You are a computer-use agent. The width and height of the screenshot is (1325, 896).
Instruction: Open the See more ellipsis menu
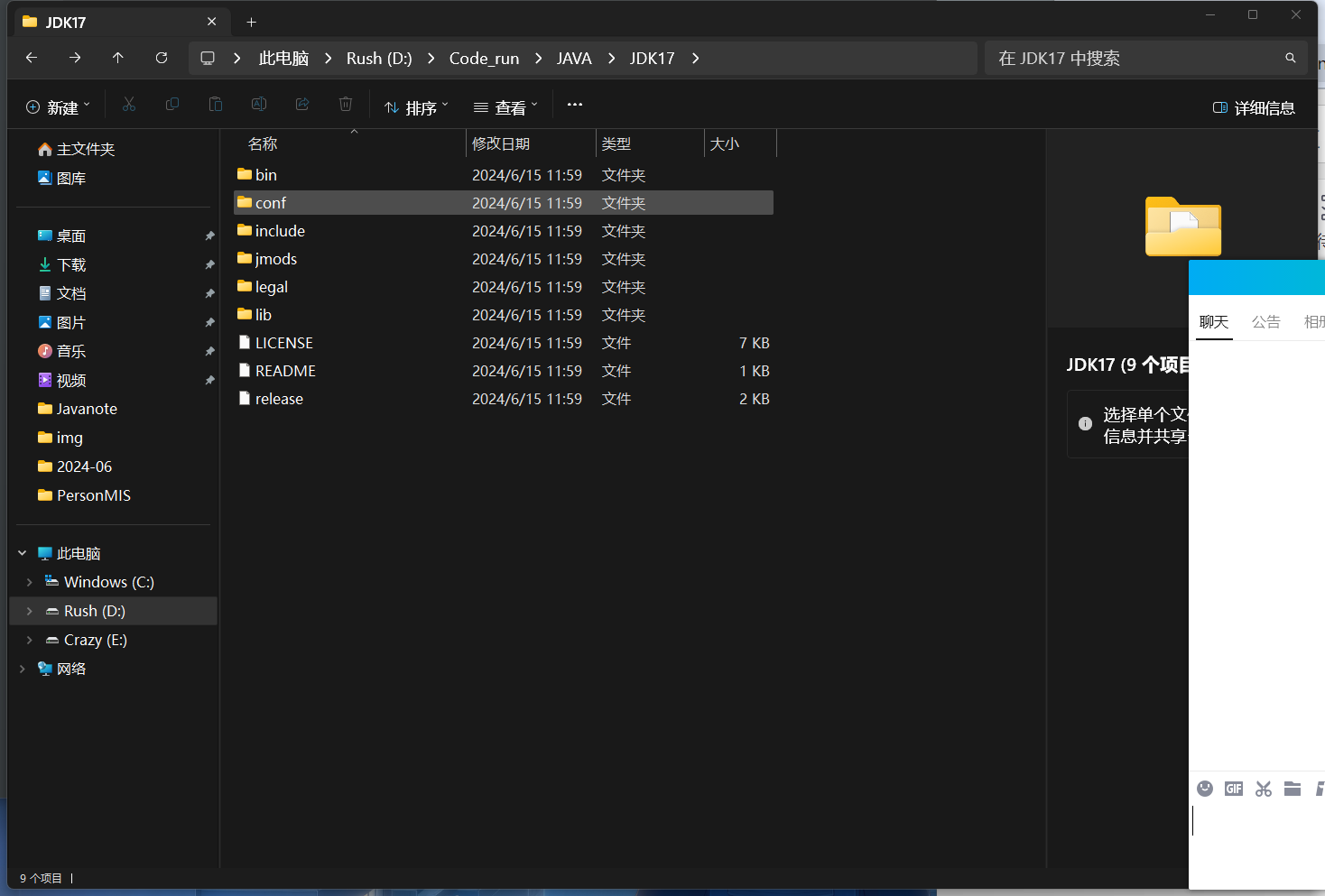[x=575, y=105]
